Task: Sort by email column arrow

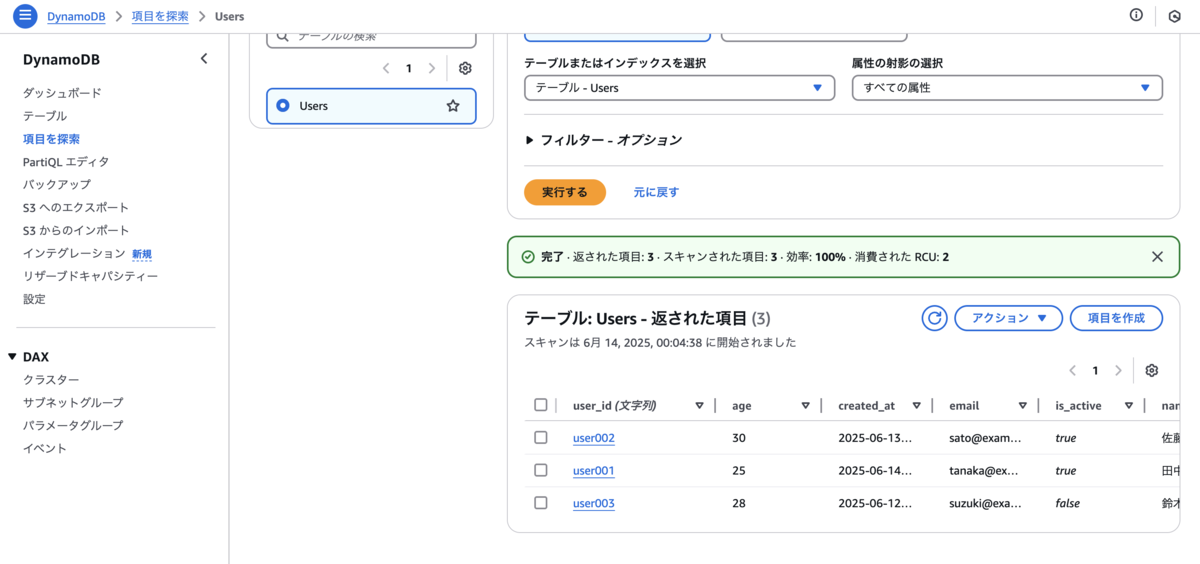Action: point(1022,406)
